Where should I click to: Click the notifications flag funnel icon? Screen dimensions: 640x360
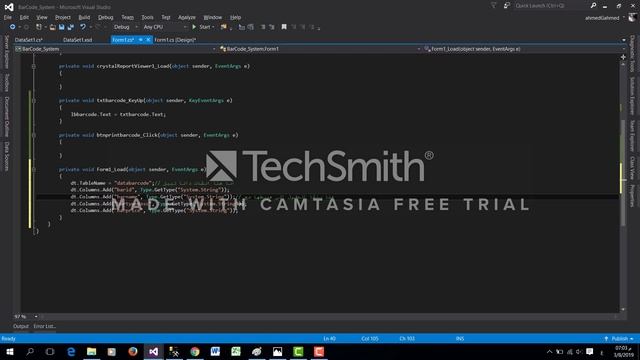click(493, 6)
